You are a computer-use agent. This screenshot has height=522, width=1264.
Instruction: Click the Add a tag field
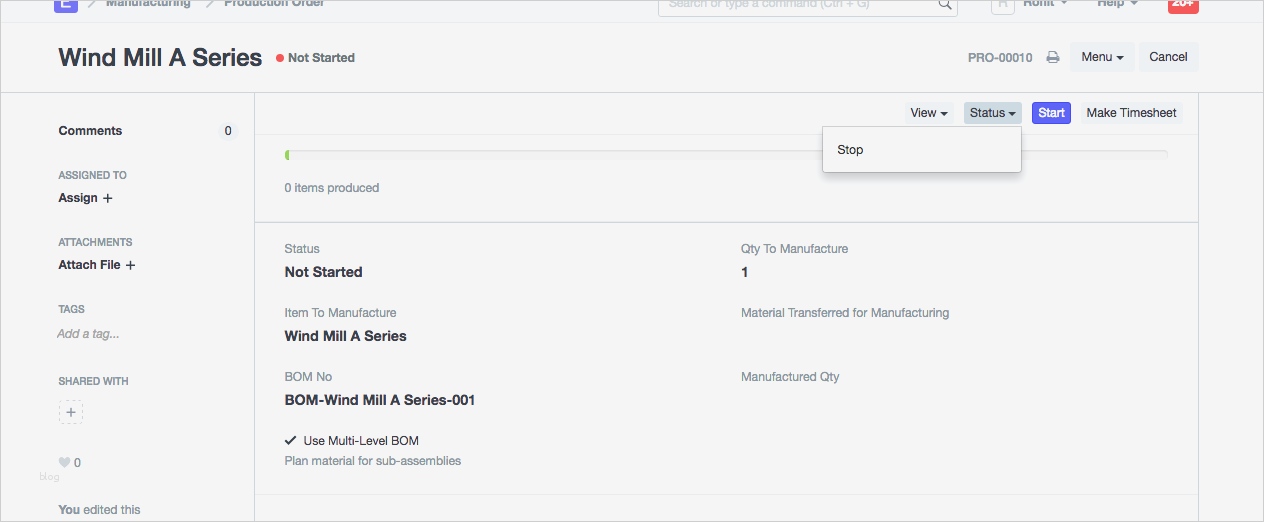(x=88, y=334)
